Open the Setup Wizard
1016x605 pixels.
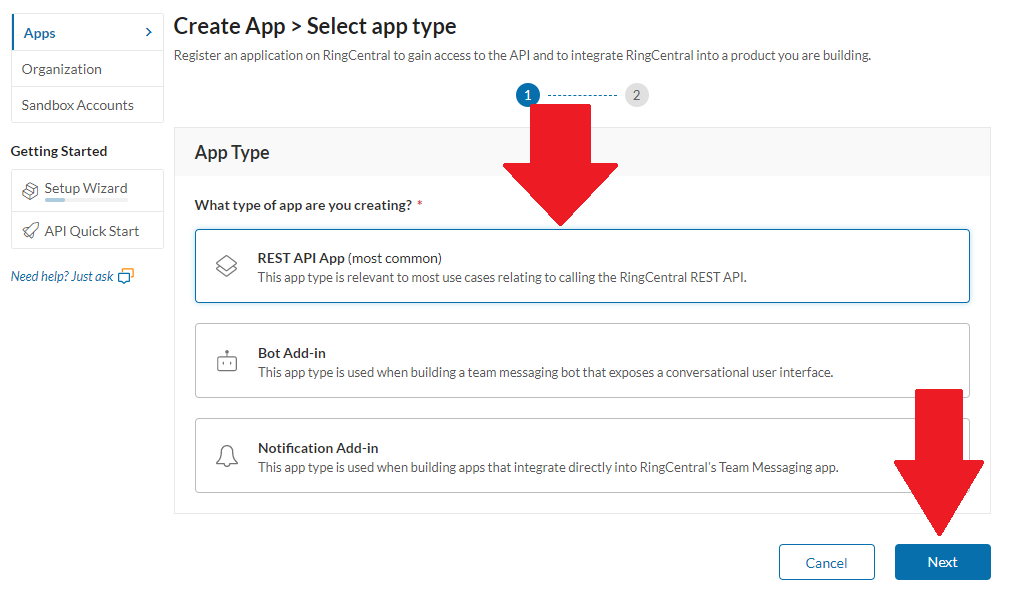(87, 190)
